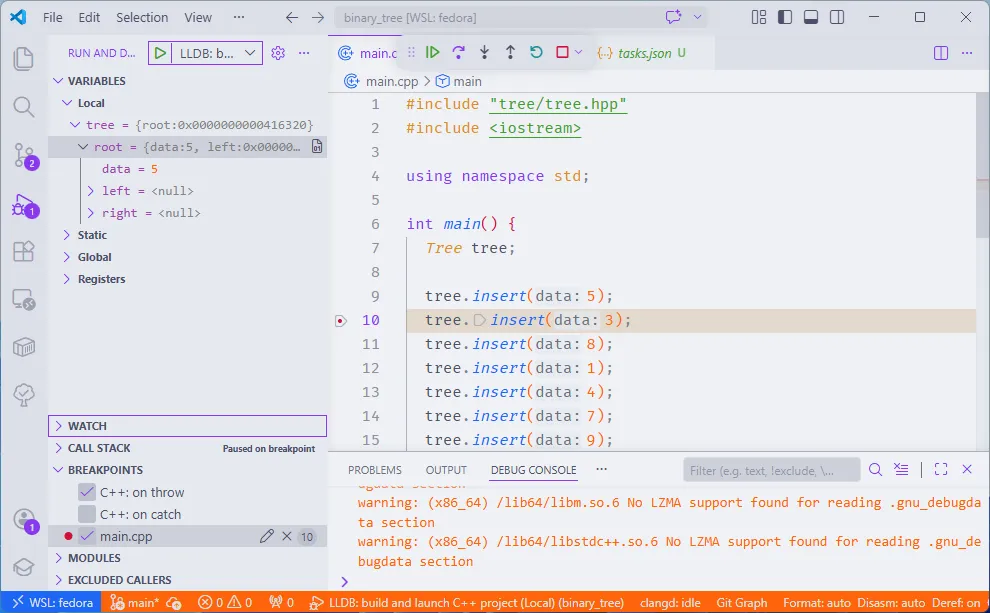
Task: Open the stop button dropdown arrow
Action: pos(578,52)
